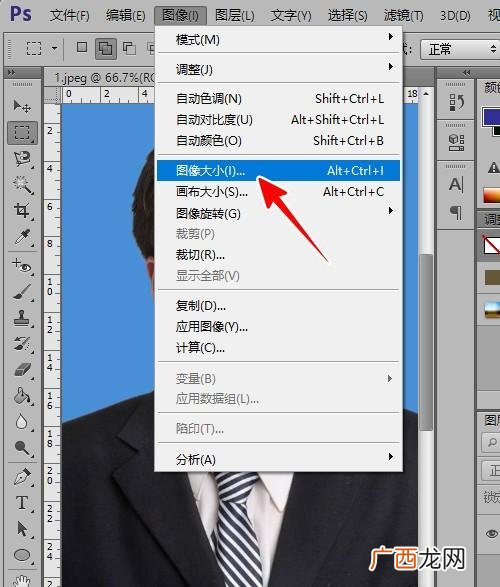Click the canvas scroll-up arrow
This screenshot has width=500, height=587.
pos(426,94)
